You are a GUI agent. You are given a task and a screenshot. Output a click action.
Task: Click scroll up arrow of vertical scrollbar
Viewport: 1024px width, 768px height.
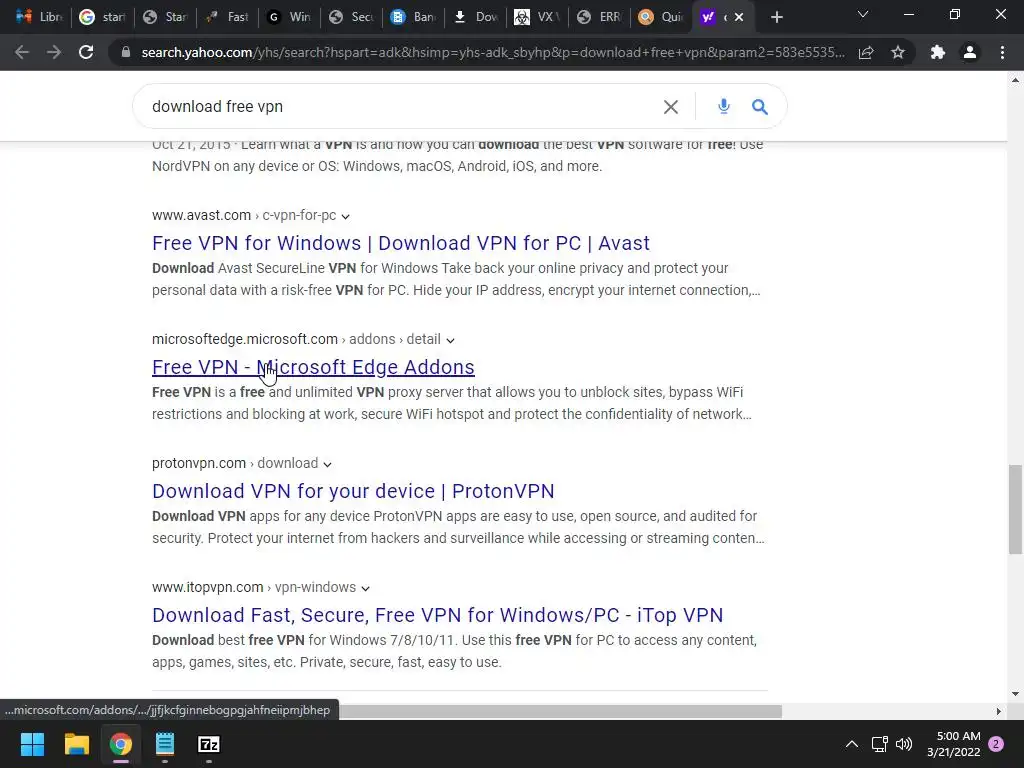point(1015,80)
